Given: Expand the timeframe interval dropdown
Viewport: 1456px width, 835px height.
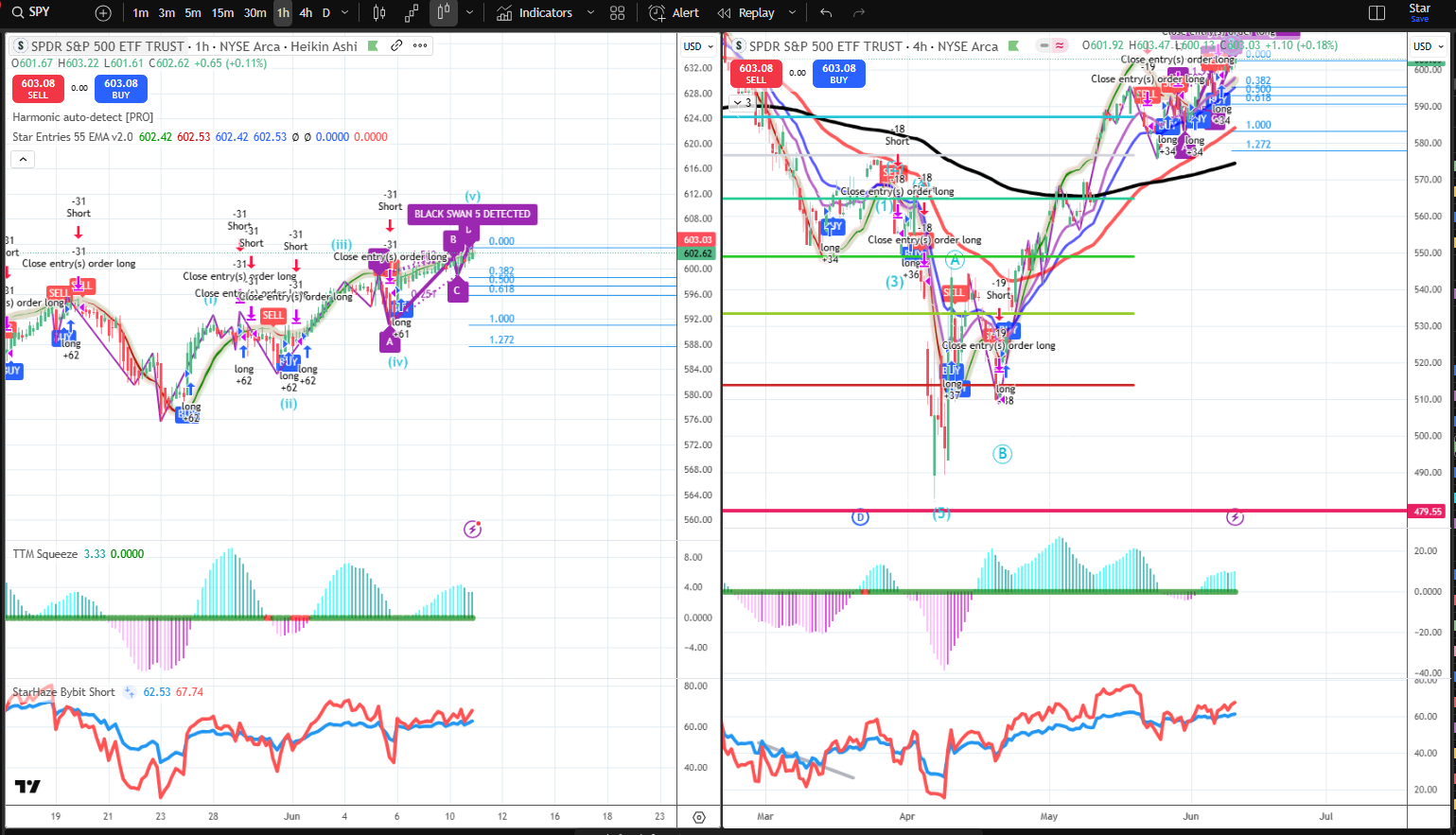Looking at the screenshot, I should (345, 13).
